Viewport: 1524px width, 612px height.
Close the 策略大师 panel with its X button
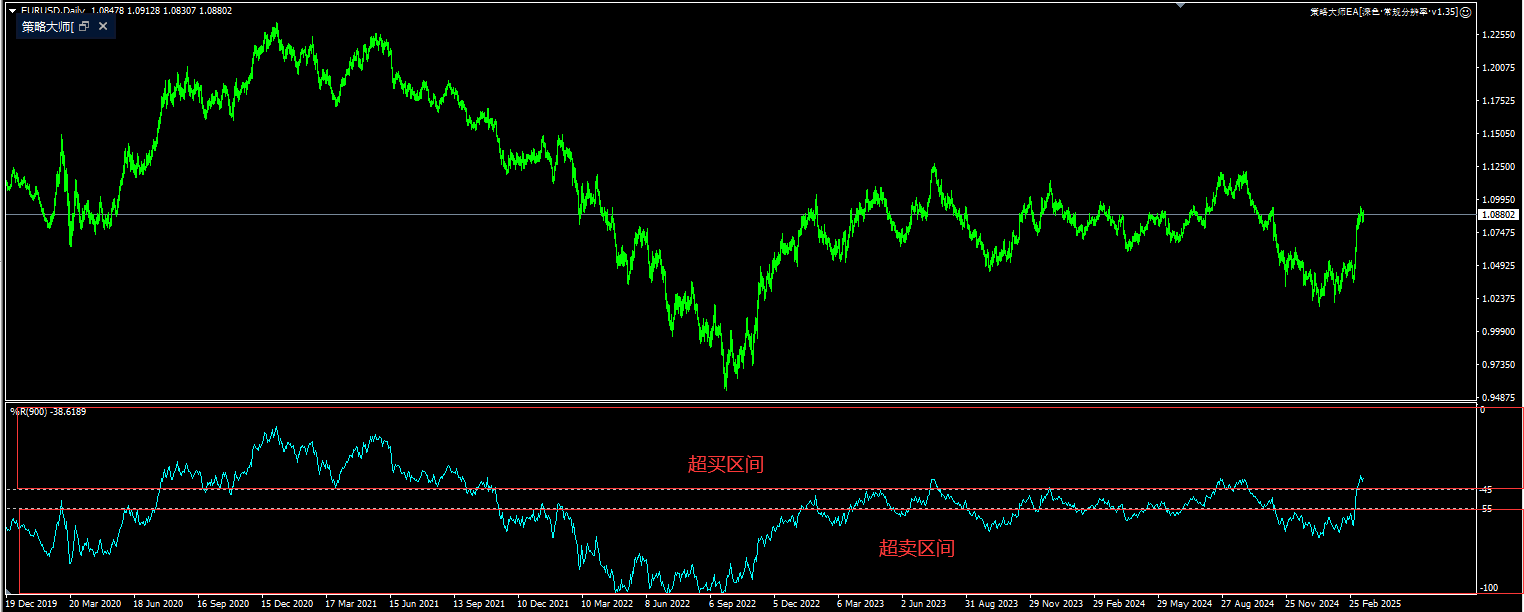point(103,27)
